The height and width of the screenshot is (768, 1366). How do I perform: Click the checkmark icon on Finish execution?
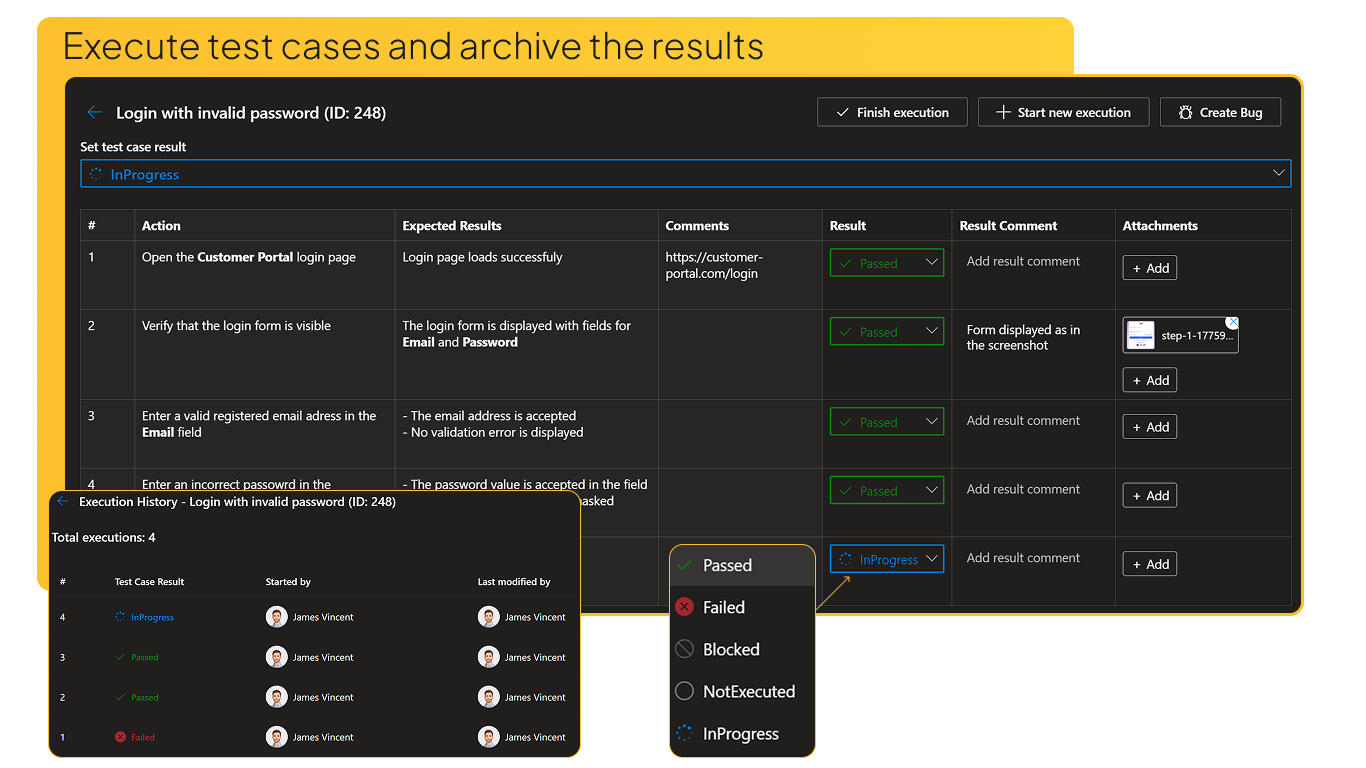pos(840,112)
